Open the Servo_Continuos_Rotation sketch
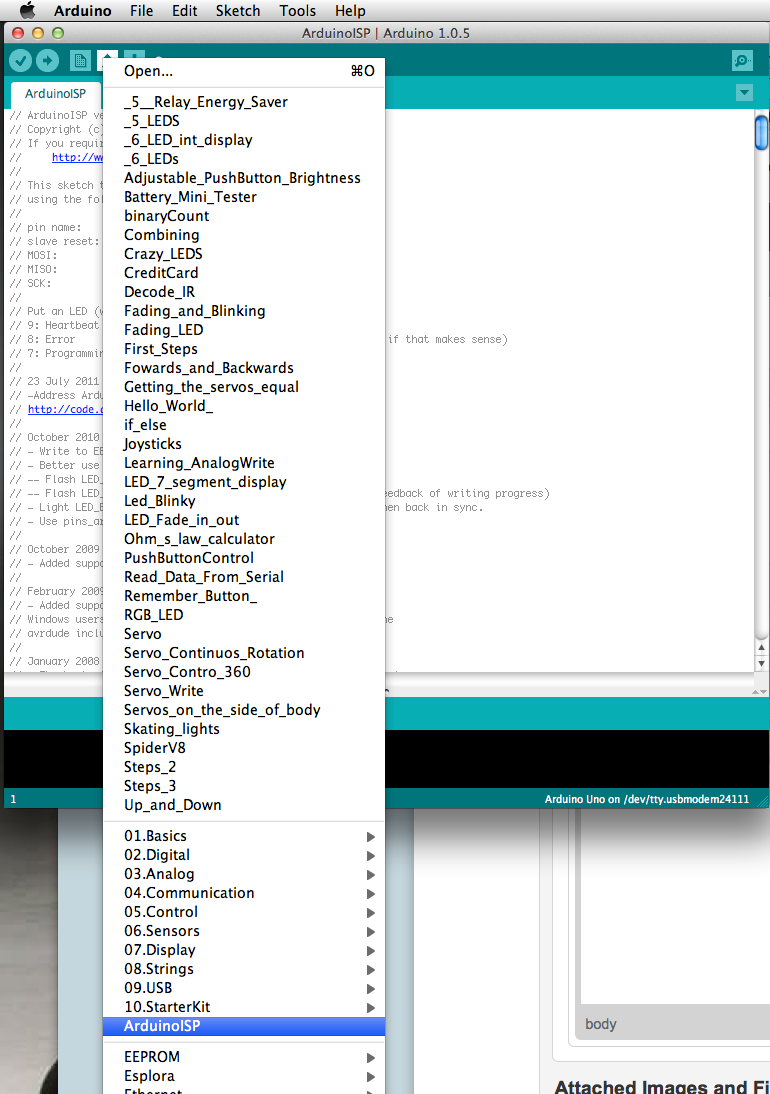770x1094 pixels. tap(244, 652)
